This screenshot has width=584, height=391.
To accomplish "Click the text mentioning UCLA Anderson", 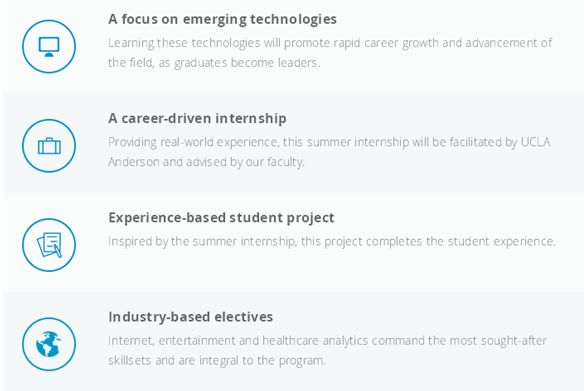I will pyautogui.click(x=329, y=152).
